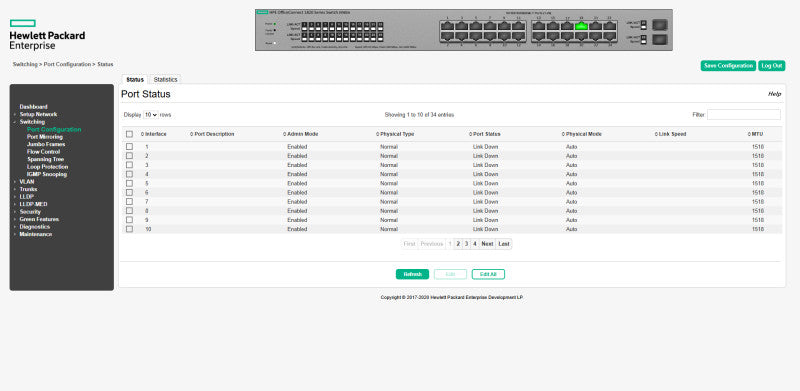Expand the Trunks sidebar section
Image resolution: width=800 pixels, height=391 pixels.
[x=29, y=189]
